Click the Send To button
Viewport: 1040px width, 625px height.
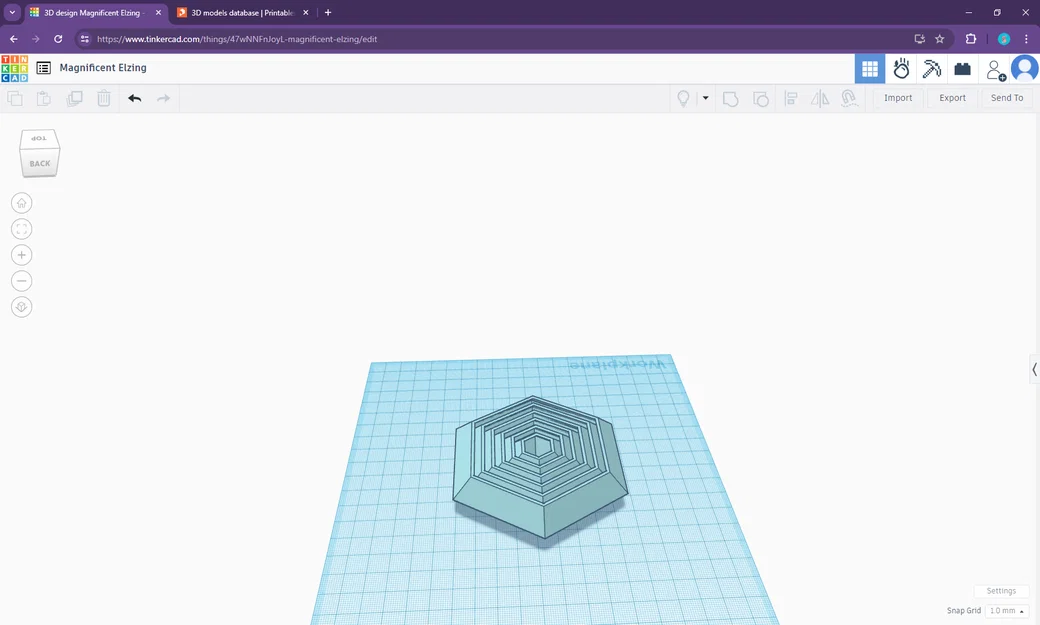click(1007, 98)
